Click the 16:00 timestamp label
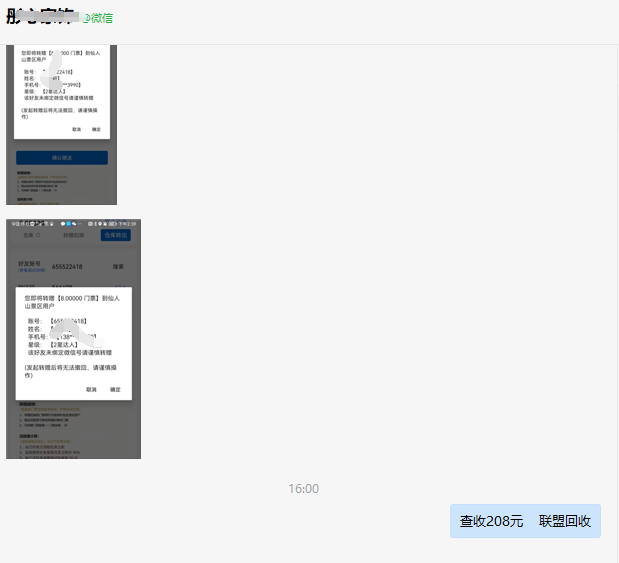 click(x=303, y=489)
